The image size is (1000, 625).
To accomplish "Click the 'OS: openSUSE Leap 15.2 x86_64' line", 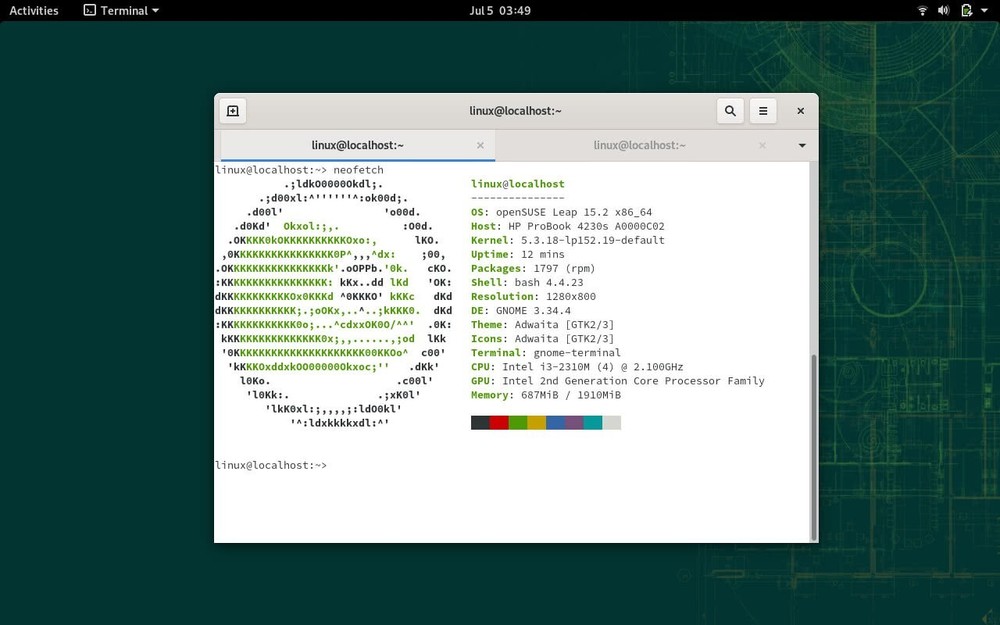I will (561, 212).
